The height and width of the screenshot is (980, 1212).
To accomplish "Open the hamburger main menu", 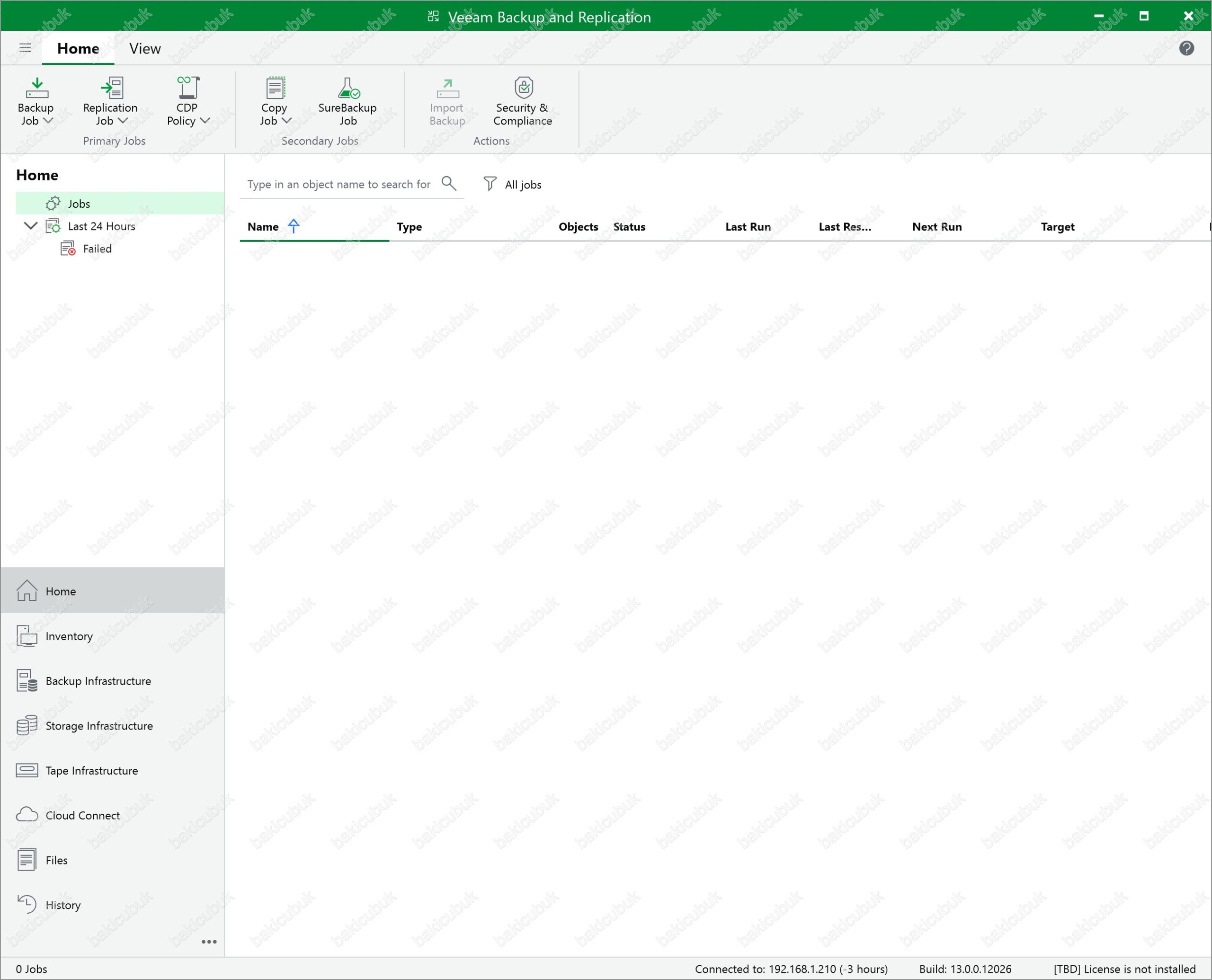I will pos(26,48).
